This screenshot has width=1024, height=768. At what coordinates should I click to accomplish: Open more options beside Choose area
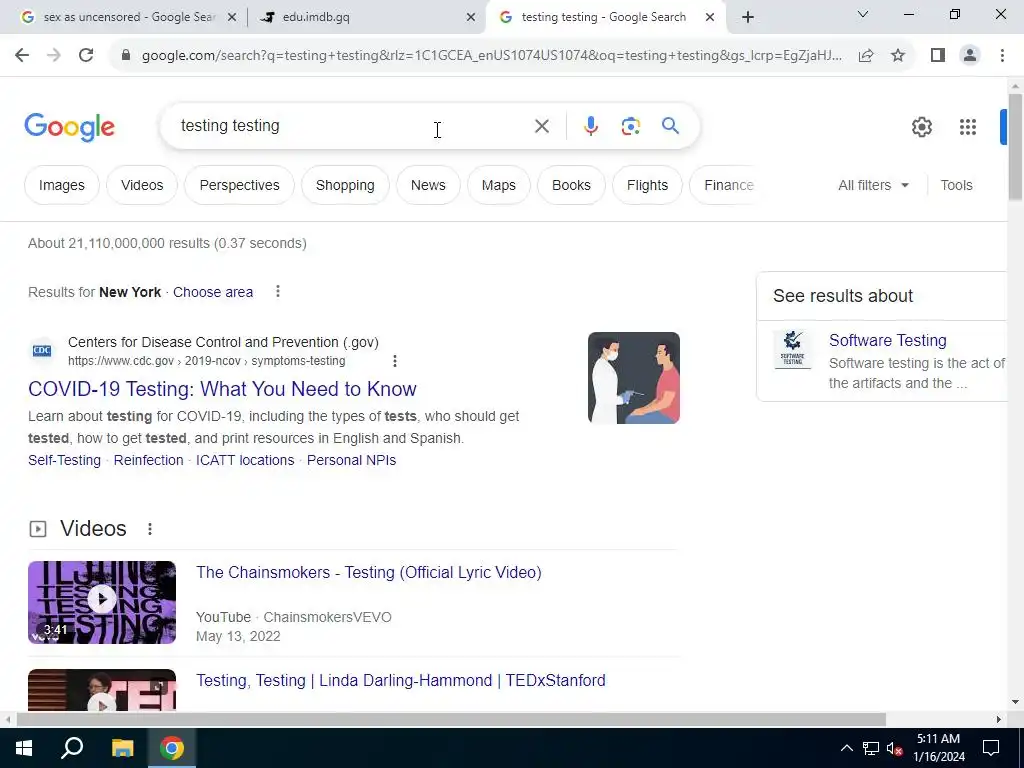click(278, 291)
